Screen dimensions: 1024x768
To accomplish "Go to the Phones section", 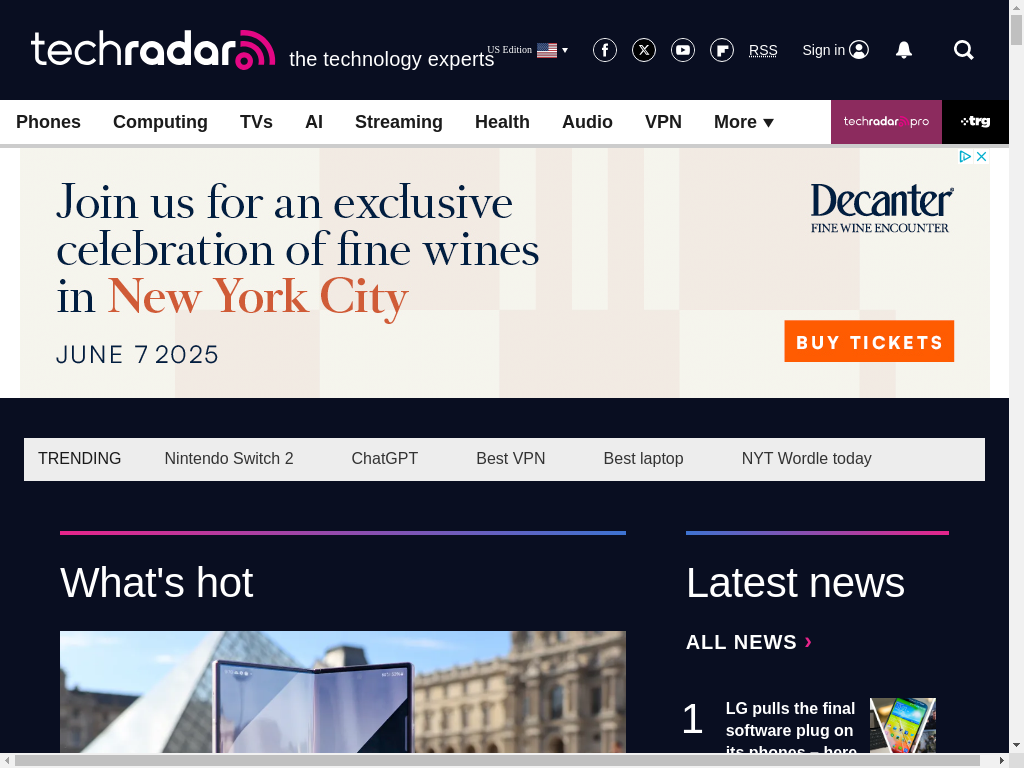I will [48, 122].
